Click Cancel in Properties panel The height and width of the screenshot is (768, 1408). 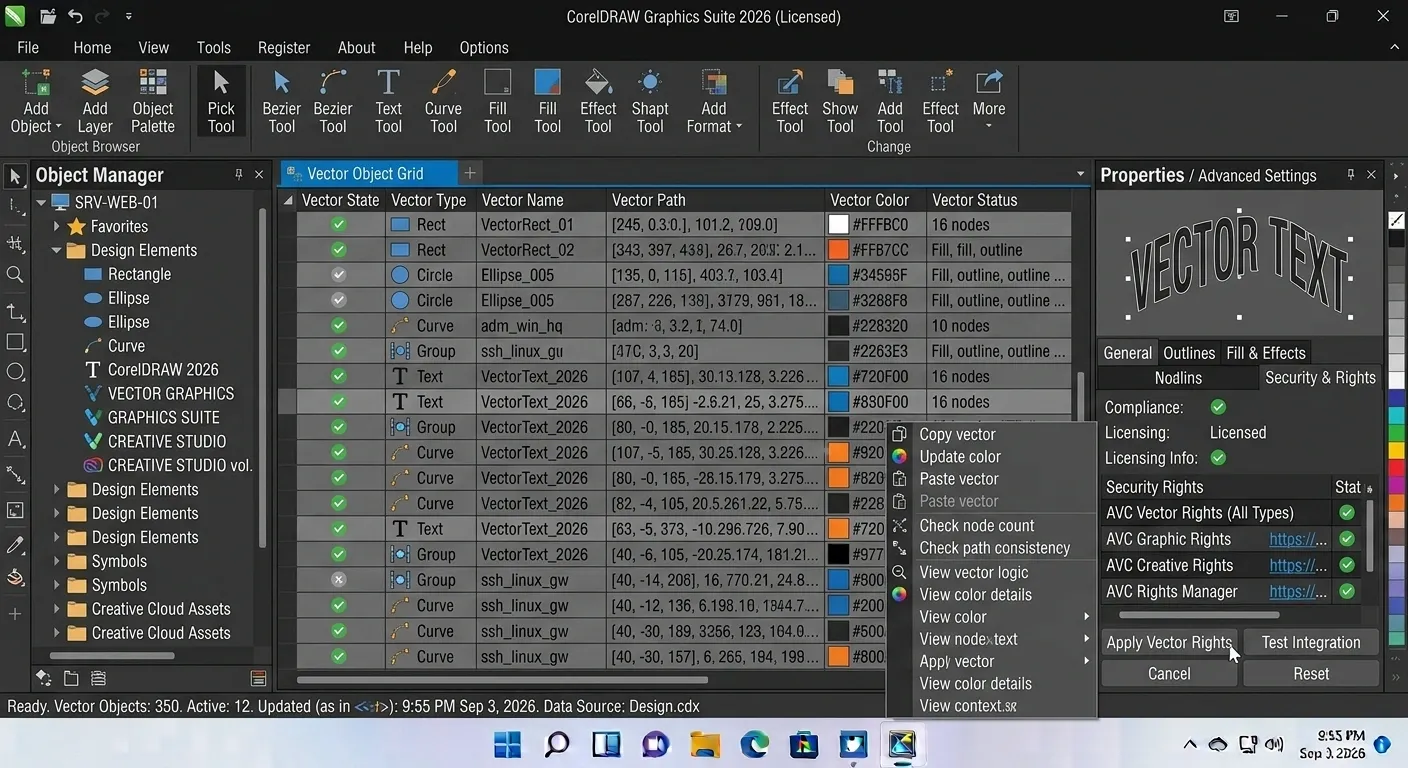[1169, 674]
